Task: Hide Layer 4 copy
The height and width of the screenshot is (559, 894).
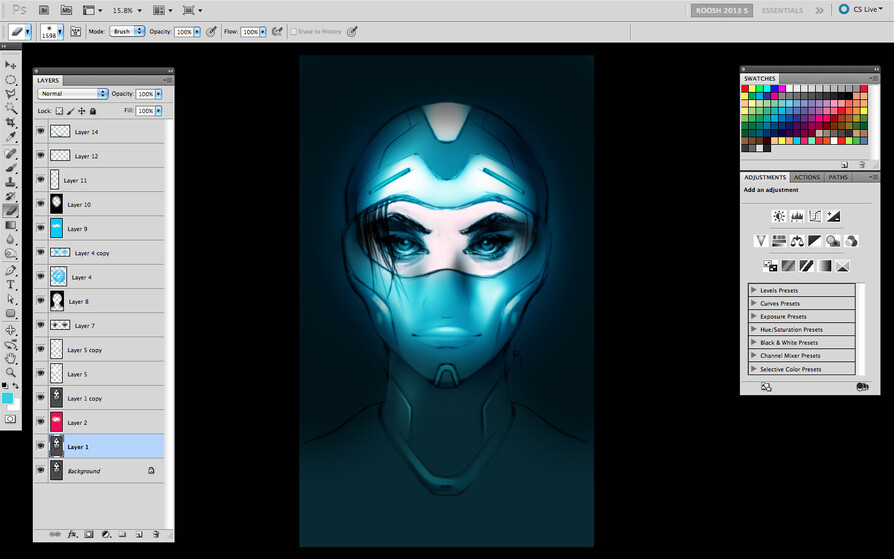Action: point(40,252)
